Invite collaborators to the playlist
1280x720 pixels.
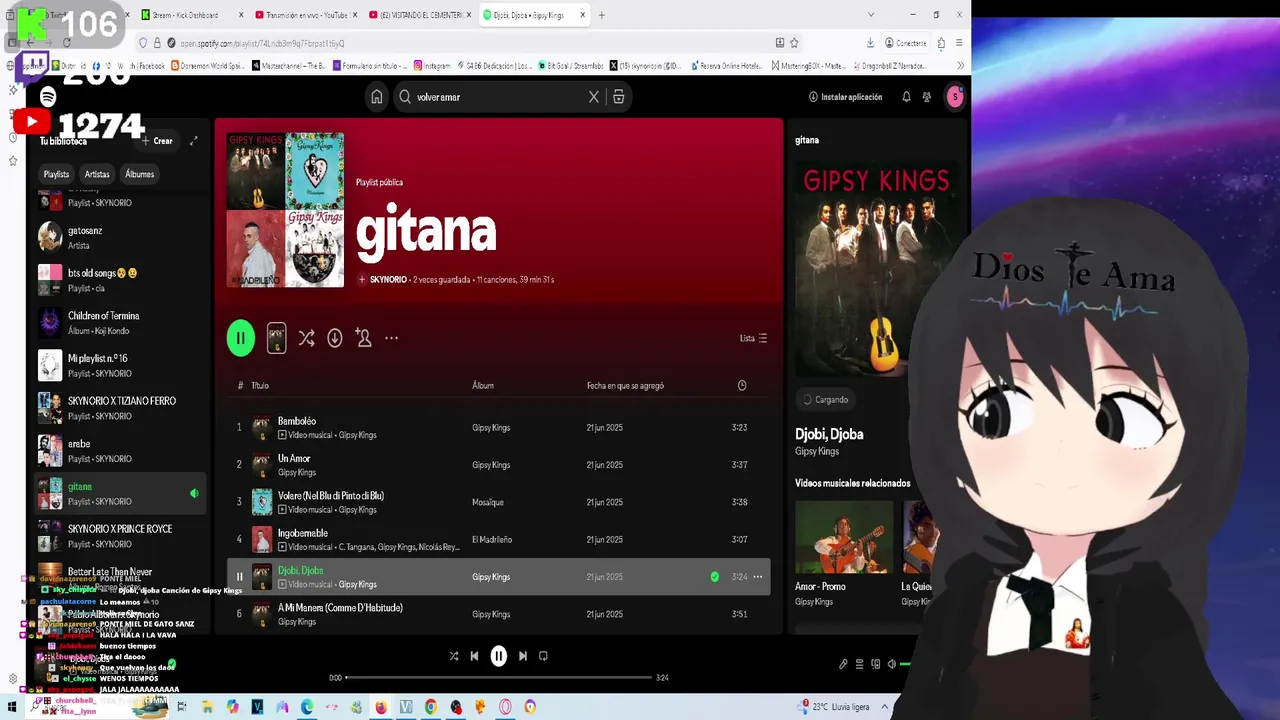pos(363,338)
